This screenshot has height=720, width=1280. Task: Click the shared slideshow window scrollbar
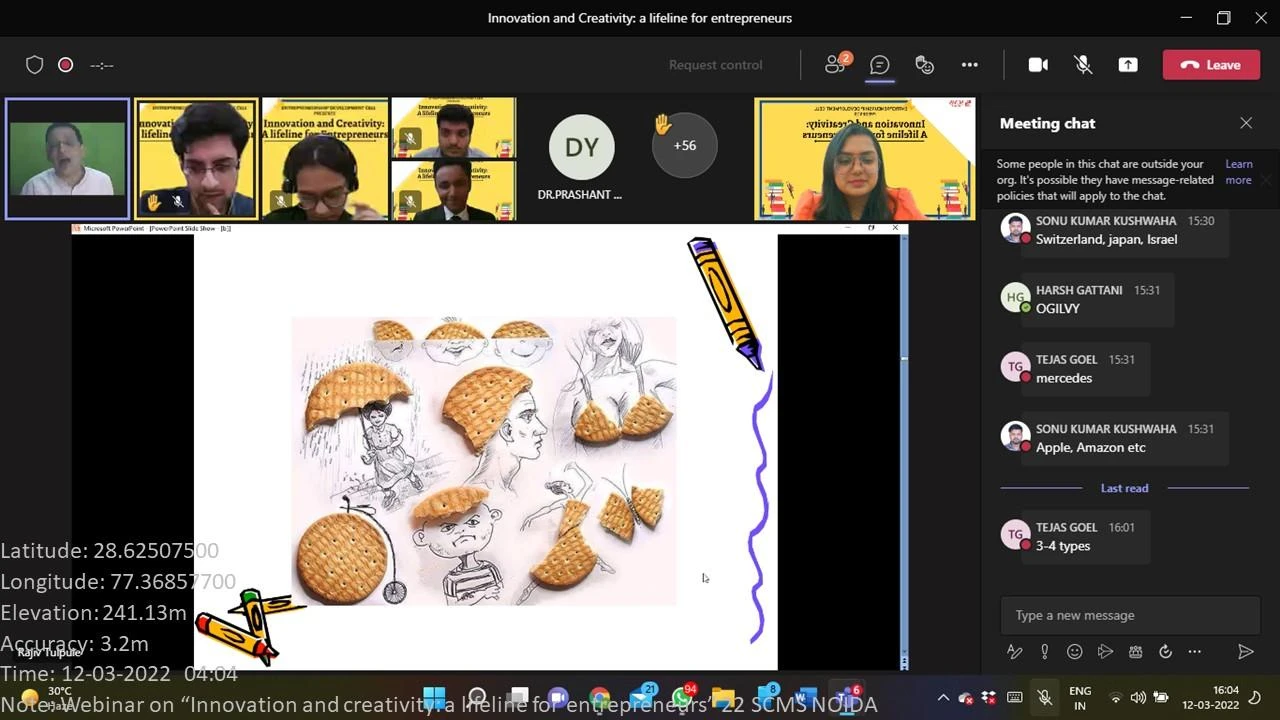pyautogui.click(x=904, y=450)
